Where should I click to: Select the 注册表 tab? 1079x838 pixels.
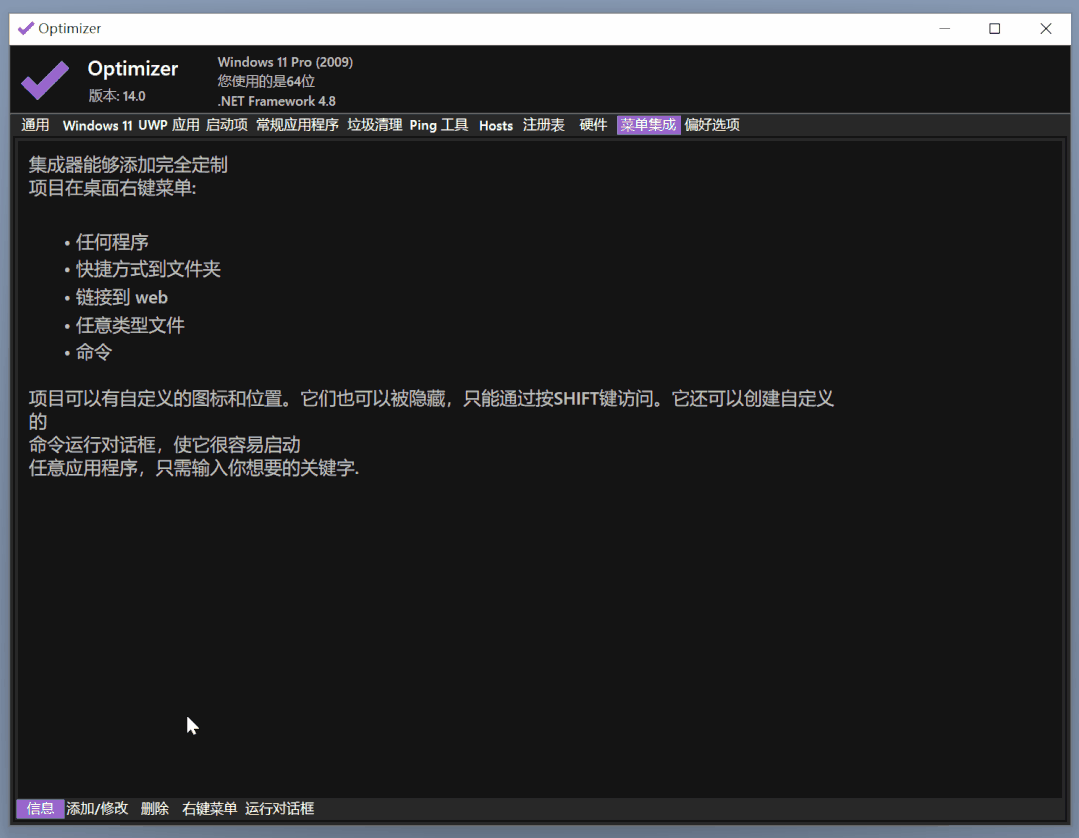544,125
